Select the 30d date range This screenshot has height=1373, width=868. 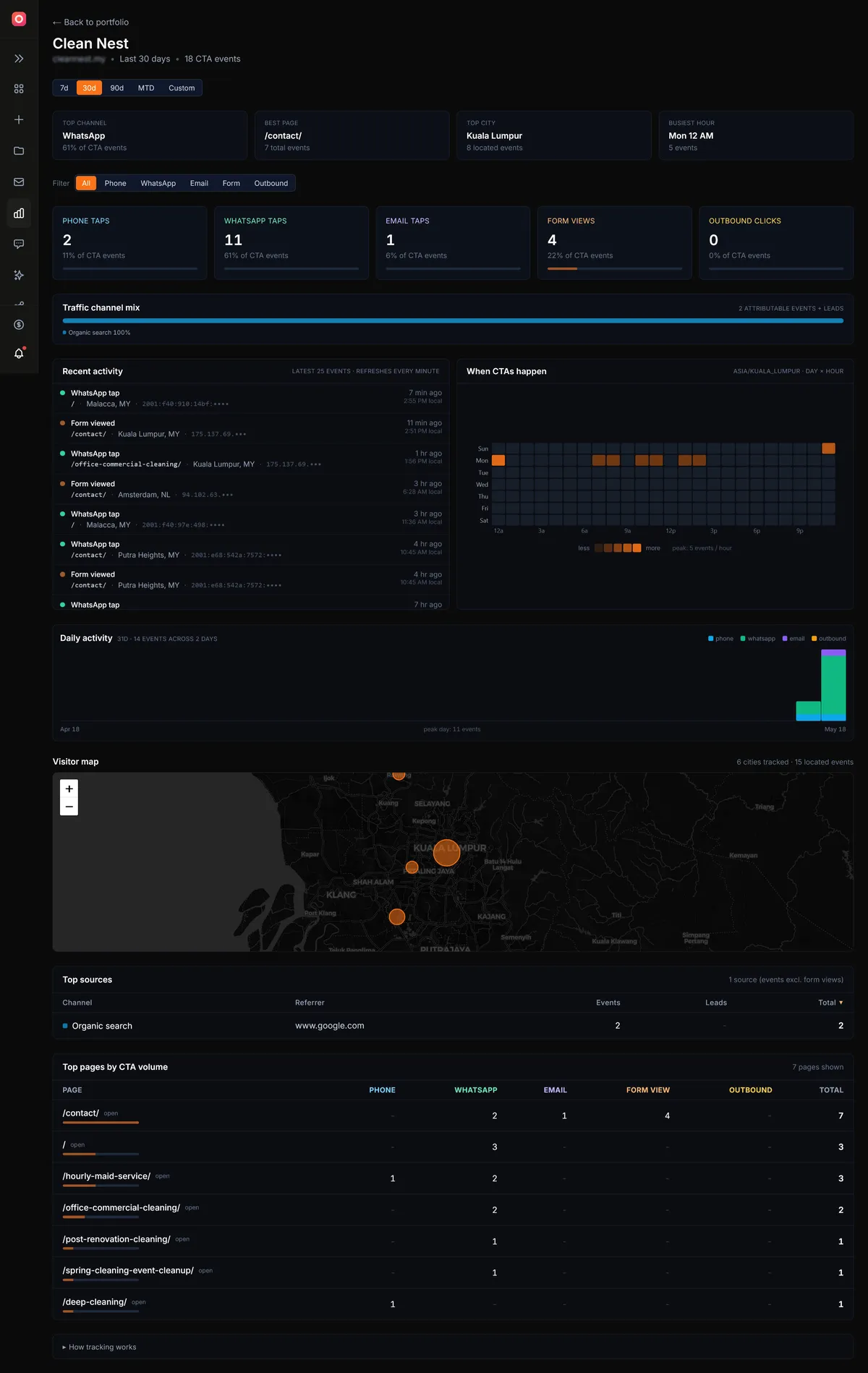89,88
